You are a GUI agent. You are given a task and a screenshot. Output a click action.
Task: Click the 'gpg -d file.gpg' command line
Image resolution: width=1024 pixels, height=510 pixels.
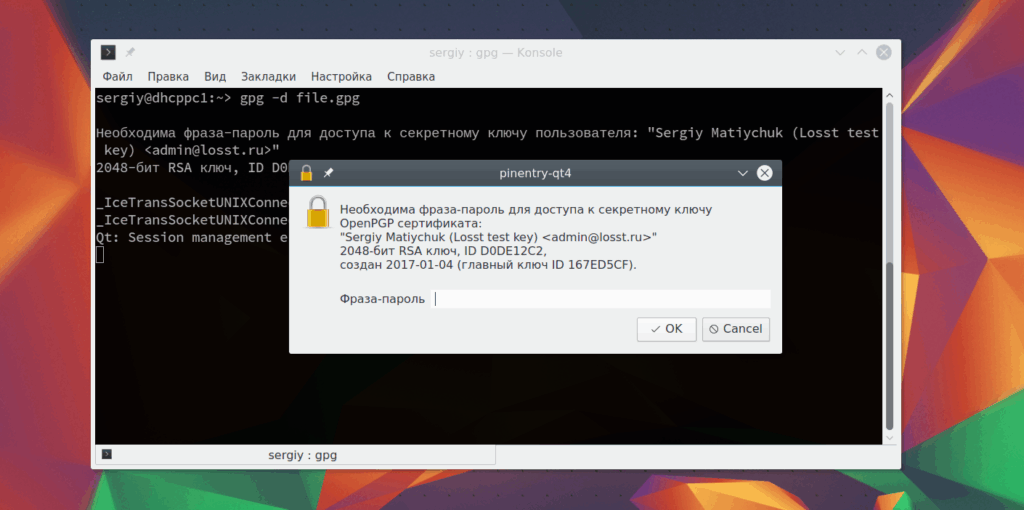[300, 99]
